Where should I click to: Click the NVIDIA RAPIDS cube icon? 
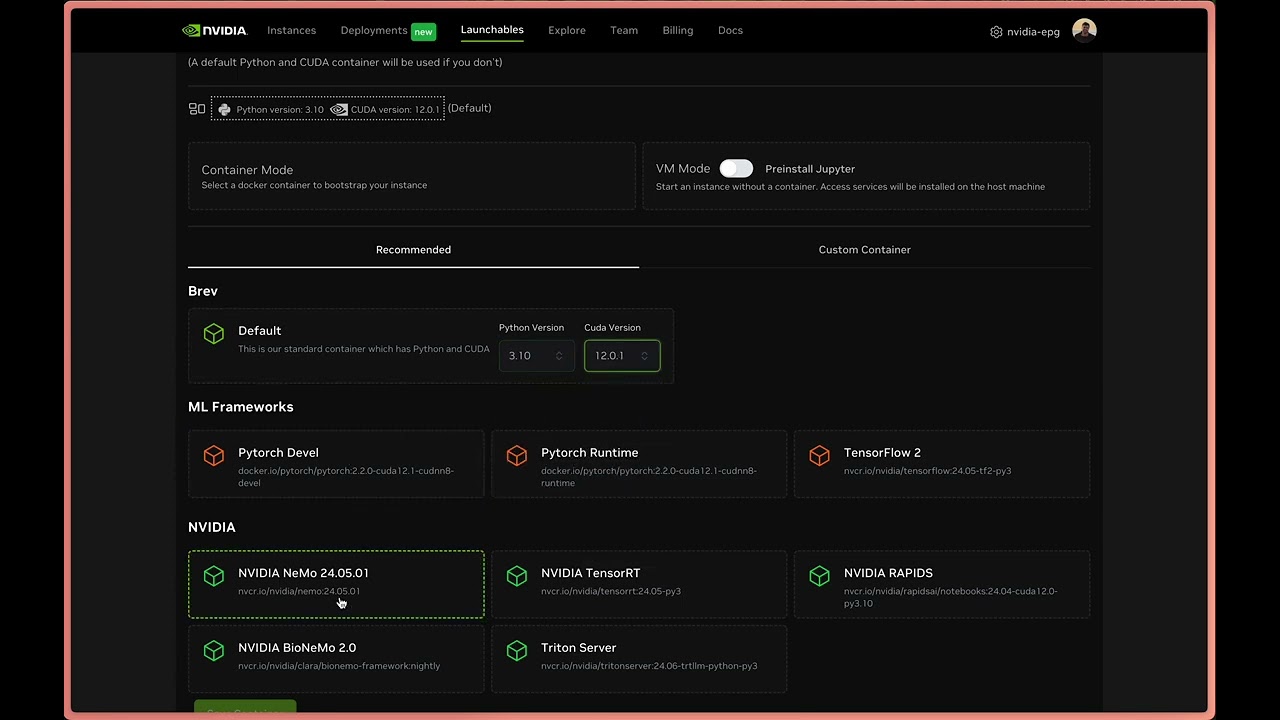[x=820, y=576]
